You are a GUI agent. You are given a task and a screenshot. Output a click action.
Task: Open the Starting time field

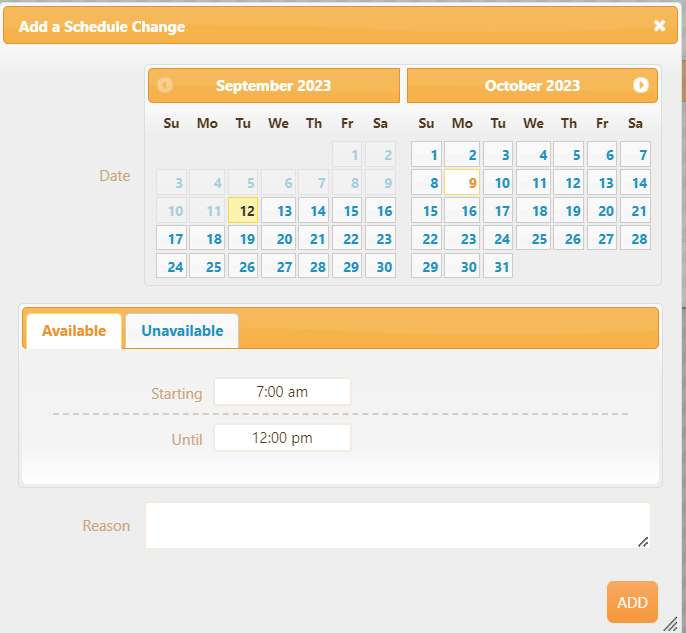tap(282, 392)
